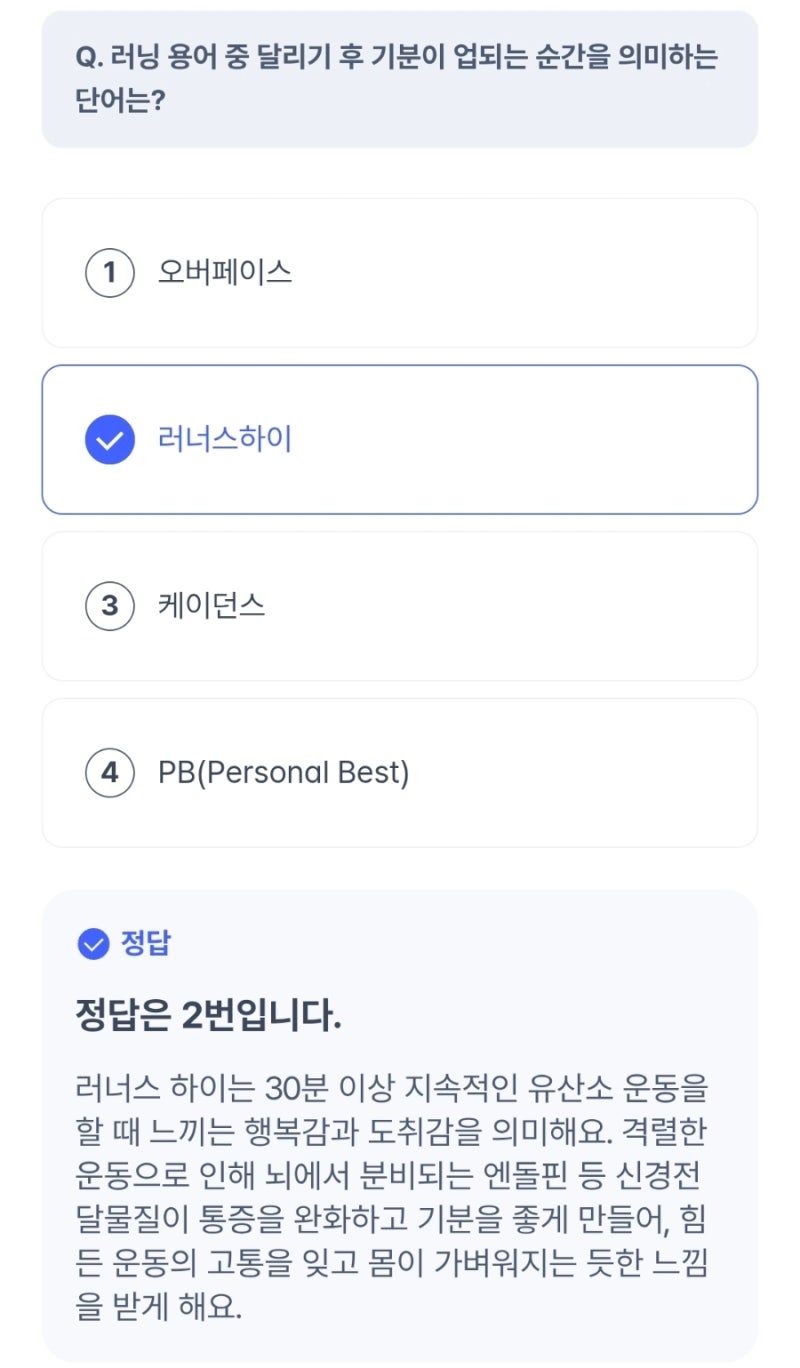Click the heading 정답은 2번입니다.
800x1368 pixels.
click(x=209, y=1016)
